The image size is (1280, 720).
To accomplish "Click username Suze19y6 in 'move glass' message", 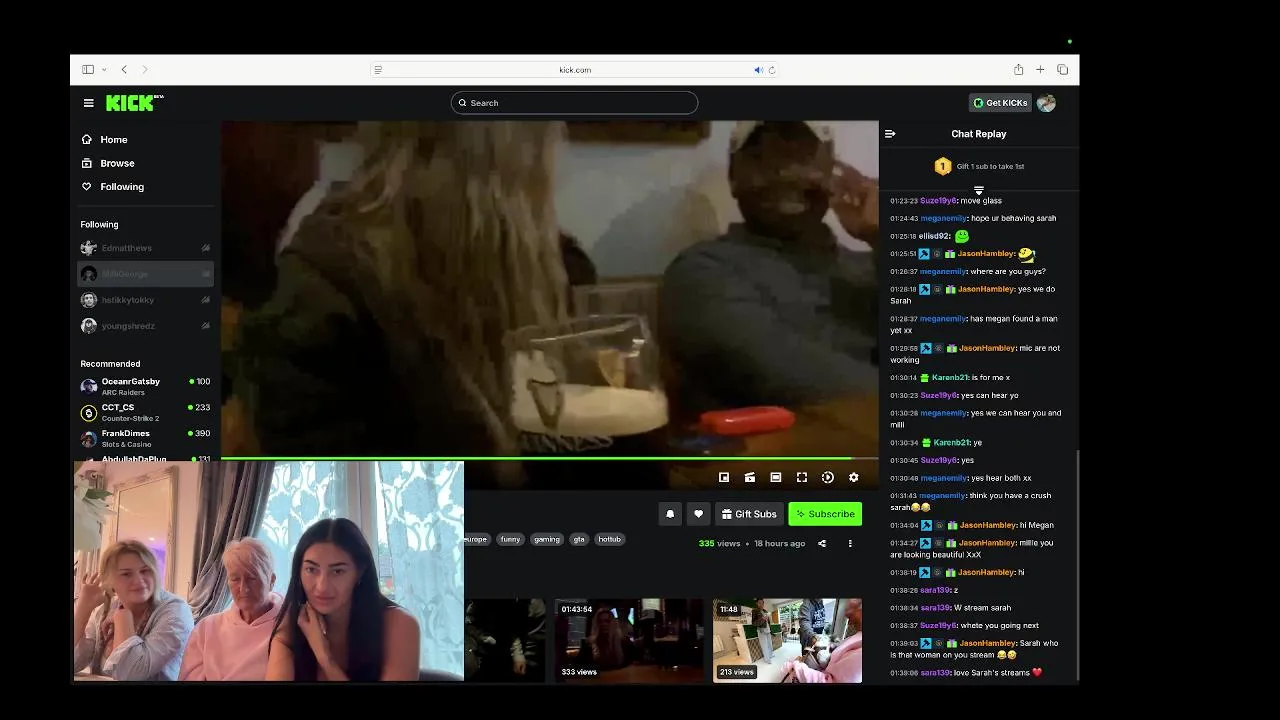I will pyautogui.click(x=938, y=201).
